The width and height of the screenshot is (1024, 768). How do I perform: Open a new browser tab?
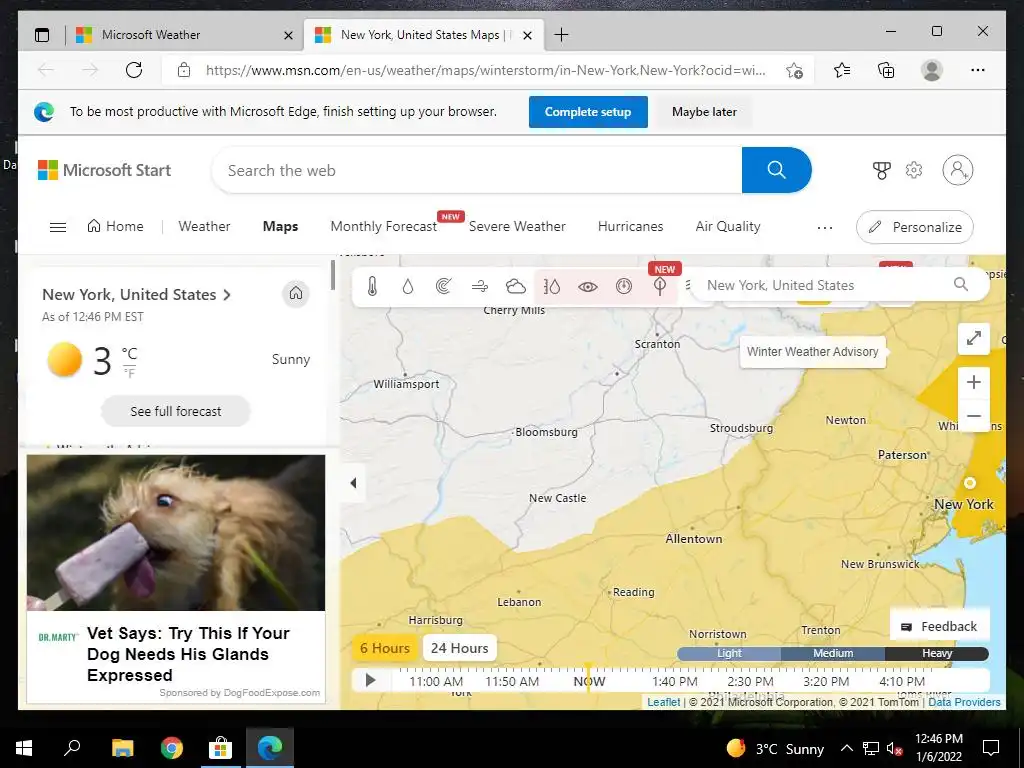[561, 35]
